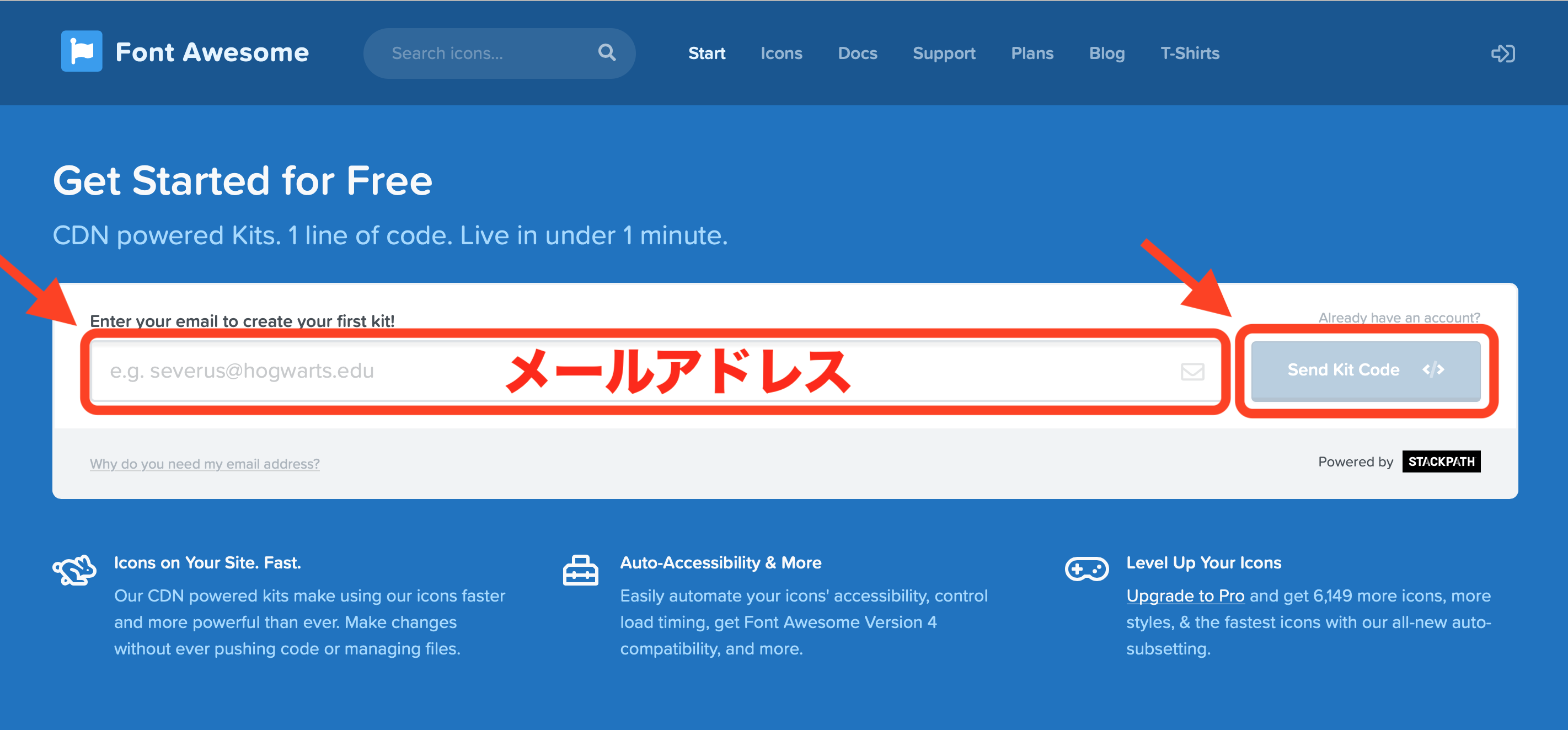The width and height of the screenshot is (1568, 730).
Task: Follow the Upgrade to Pro link
Action: coord(1185,595)
